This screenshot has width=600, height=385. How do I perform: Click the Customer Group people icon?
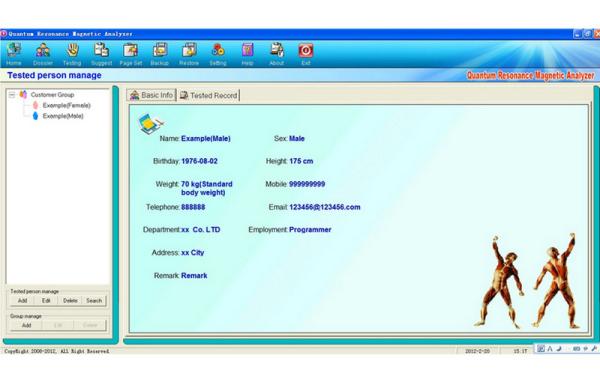(23, 94)
